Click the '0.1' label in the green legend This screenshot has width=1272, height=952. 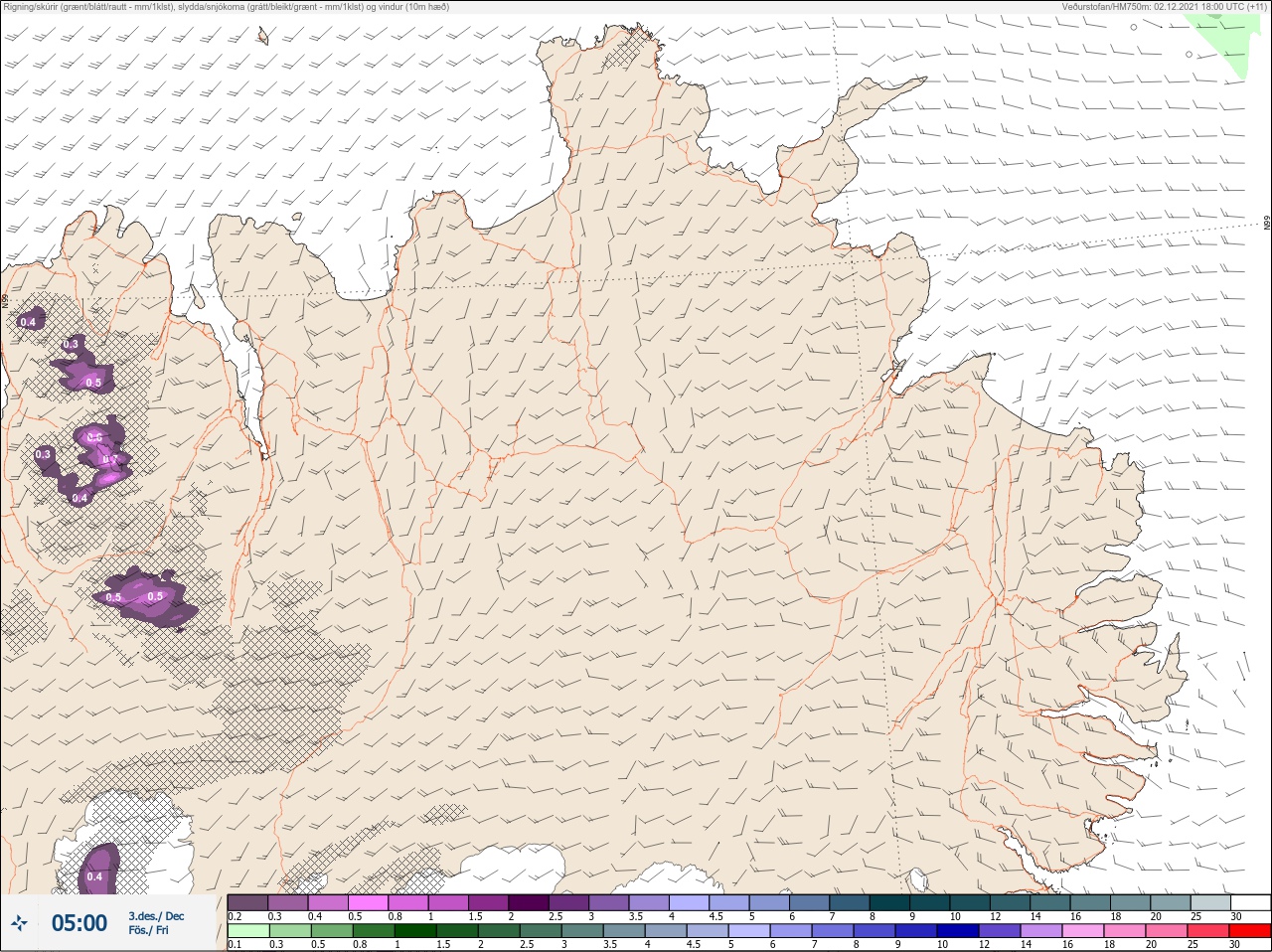pos(235,945)
